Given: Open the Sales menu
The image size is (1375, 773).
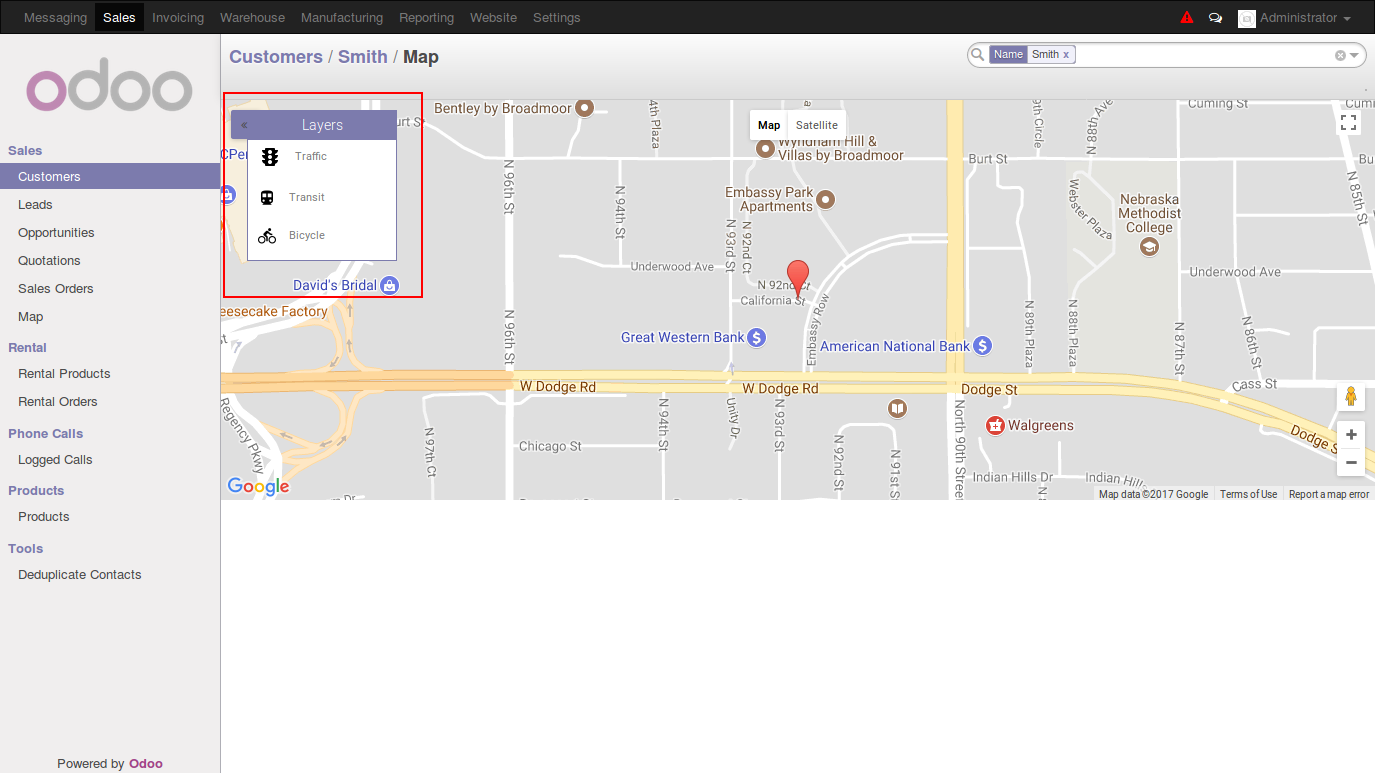Looking at the screenshot, I should 119,18.
